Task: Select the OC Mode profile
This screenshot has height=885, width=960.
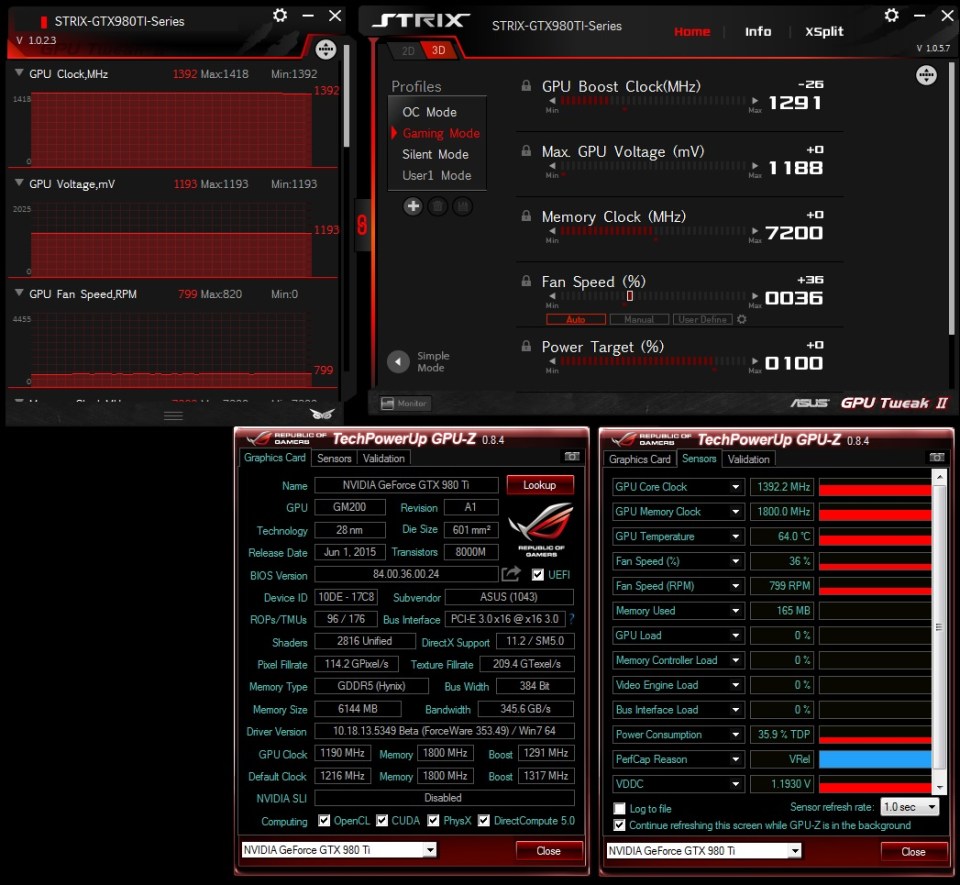Action: pyautogui.click(x=429, y=112)
